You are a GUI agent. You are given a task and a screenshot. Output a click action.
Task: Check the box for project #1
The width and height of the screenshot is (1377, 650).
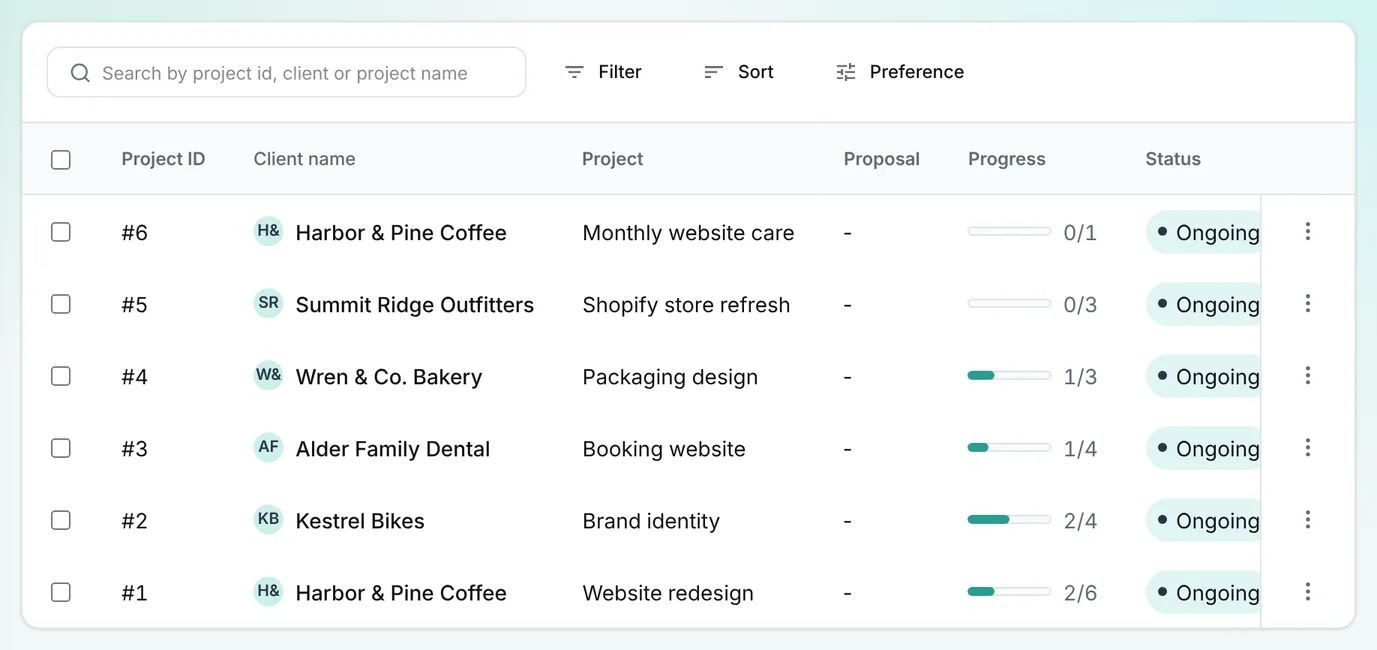(61, 592)
